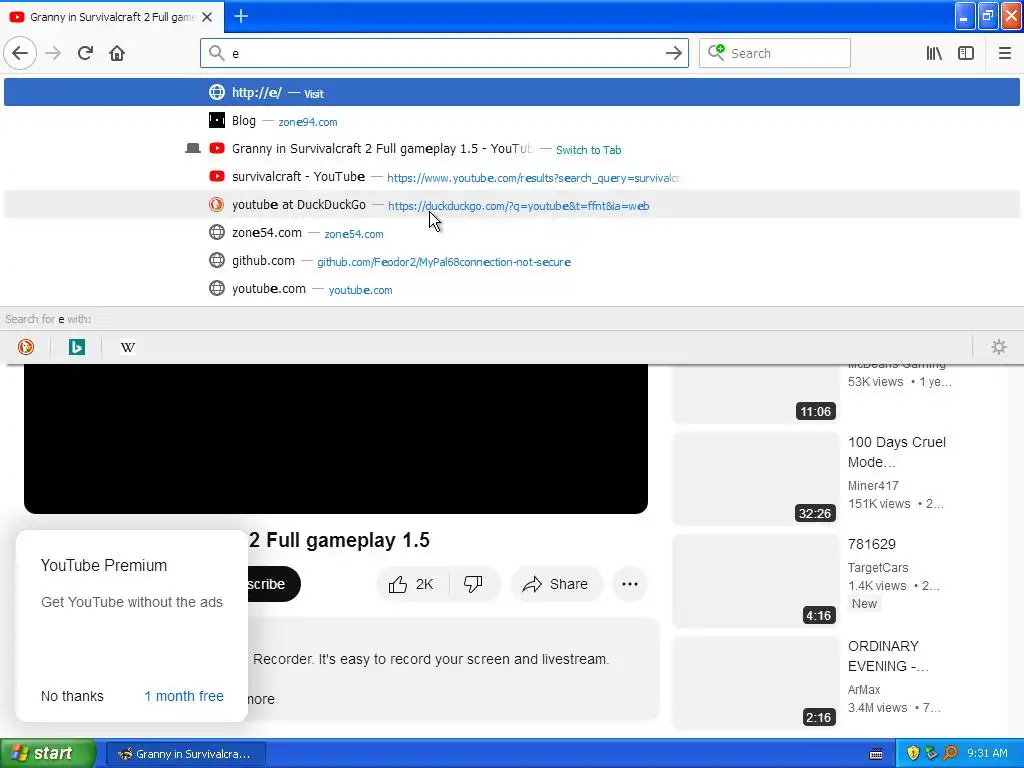
Task: Decline with No thanks in Premium popup
Action: click(x=72, y=696)
